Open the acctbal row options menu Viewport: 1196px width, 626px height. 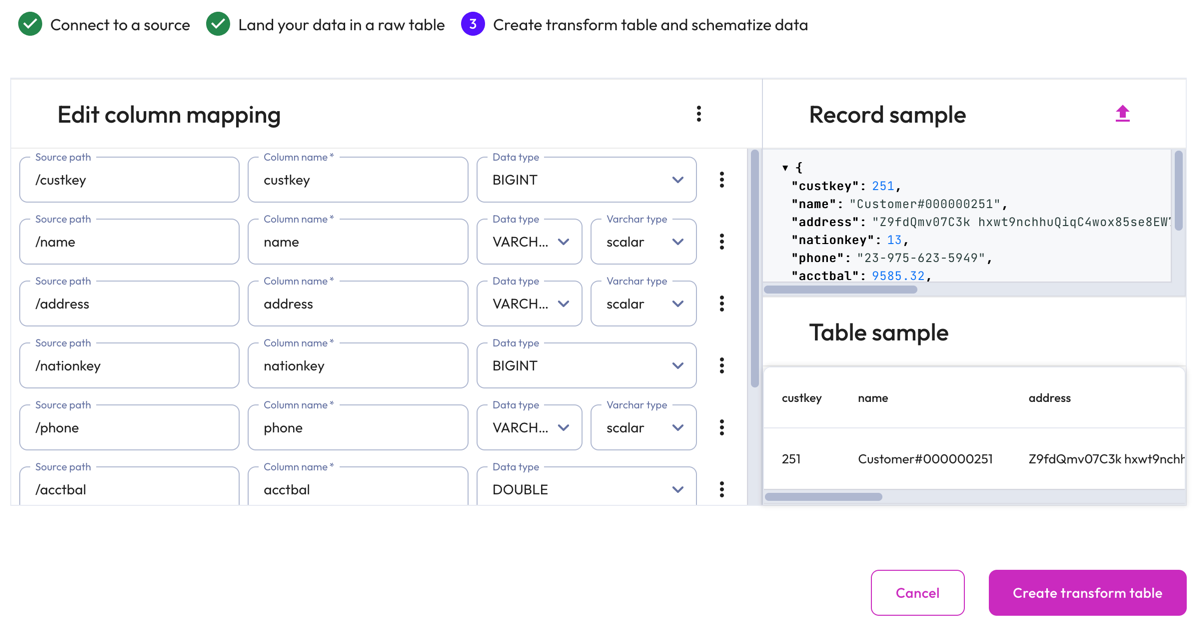[x=722, y=490]
